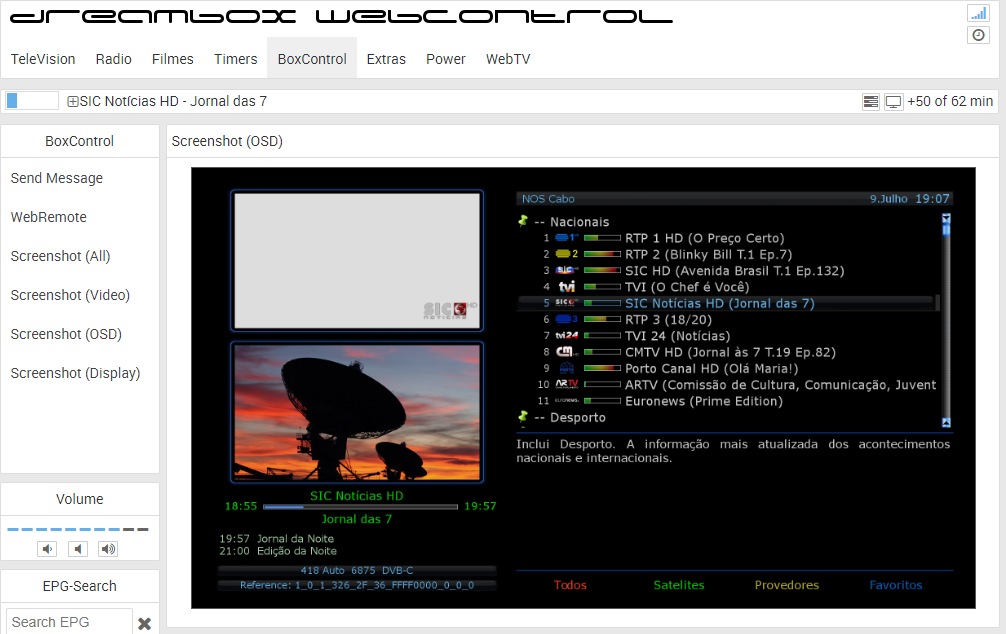Choose Screenshot (Display) in the sidebar
1006x634 pixels.
75,373
